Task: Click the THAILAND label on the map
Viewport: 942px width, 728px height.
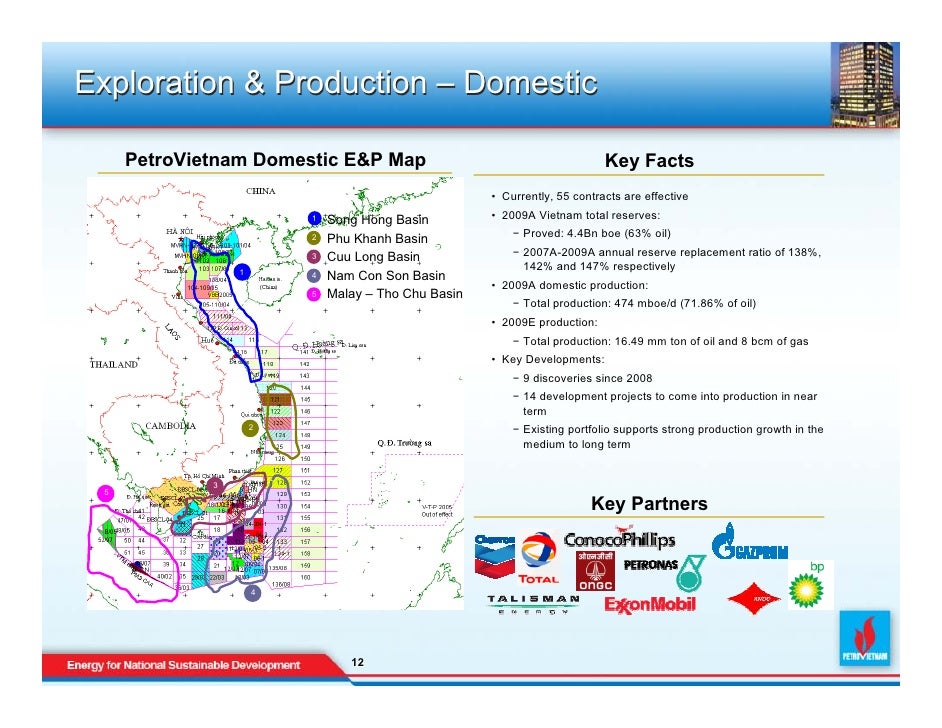Action: pos(114,365)
